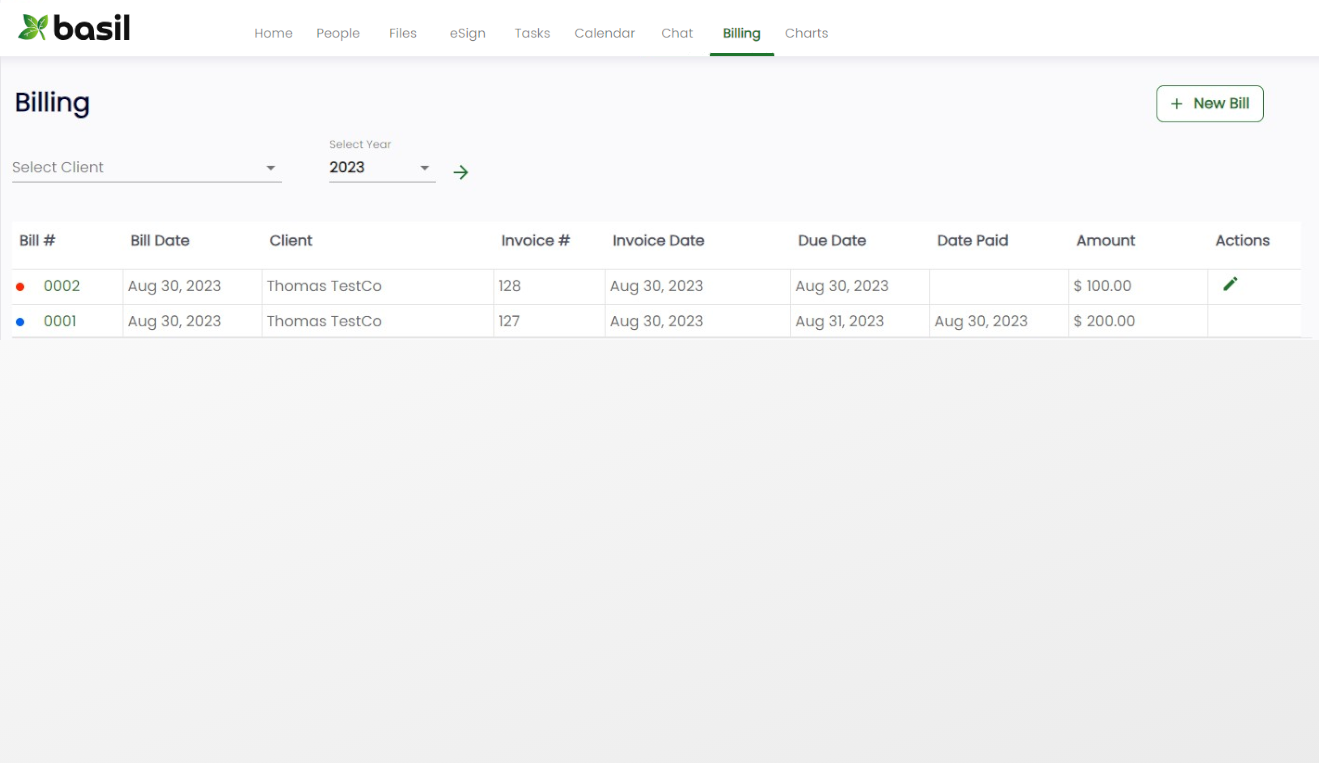
Task: Open the Charts tab
Action: click(806, 33)
